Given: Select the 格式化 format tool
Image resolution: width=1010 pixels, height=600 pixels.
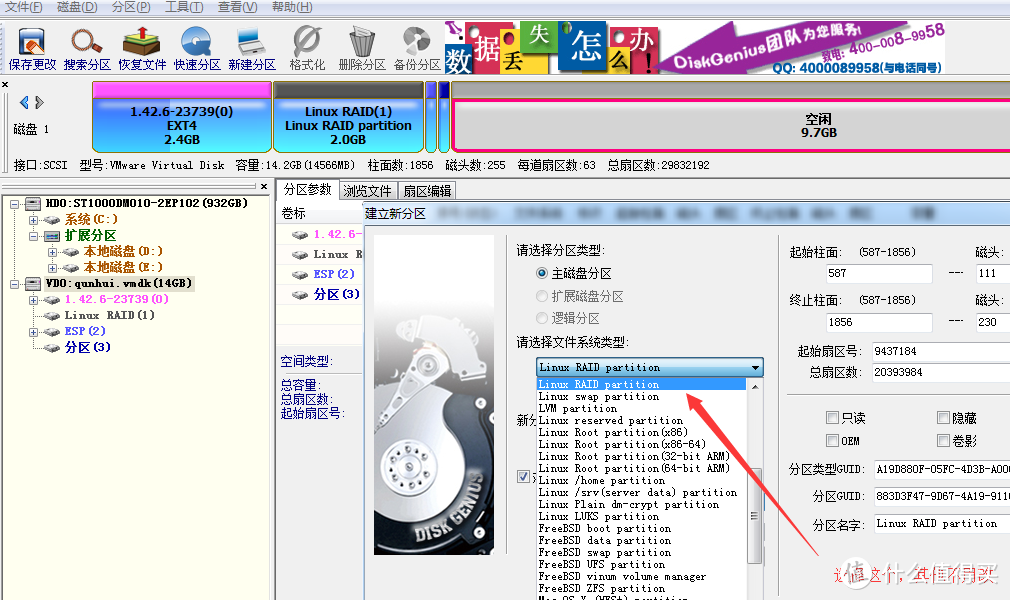Looking at the screenshot, I should (x=307, y=43).
